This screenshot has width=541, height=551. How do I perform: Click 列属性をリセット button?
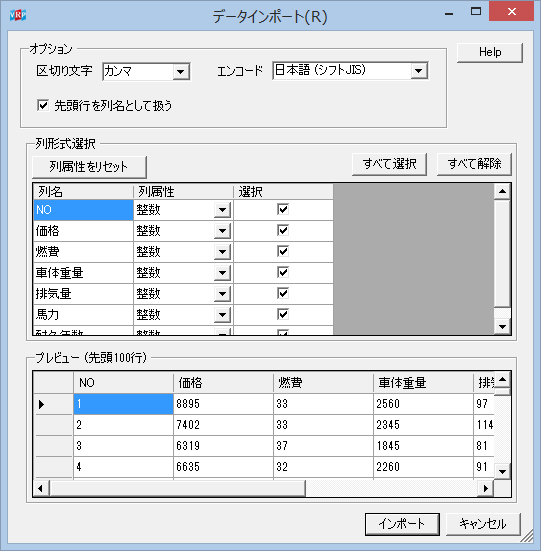[89, 167]
